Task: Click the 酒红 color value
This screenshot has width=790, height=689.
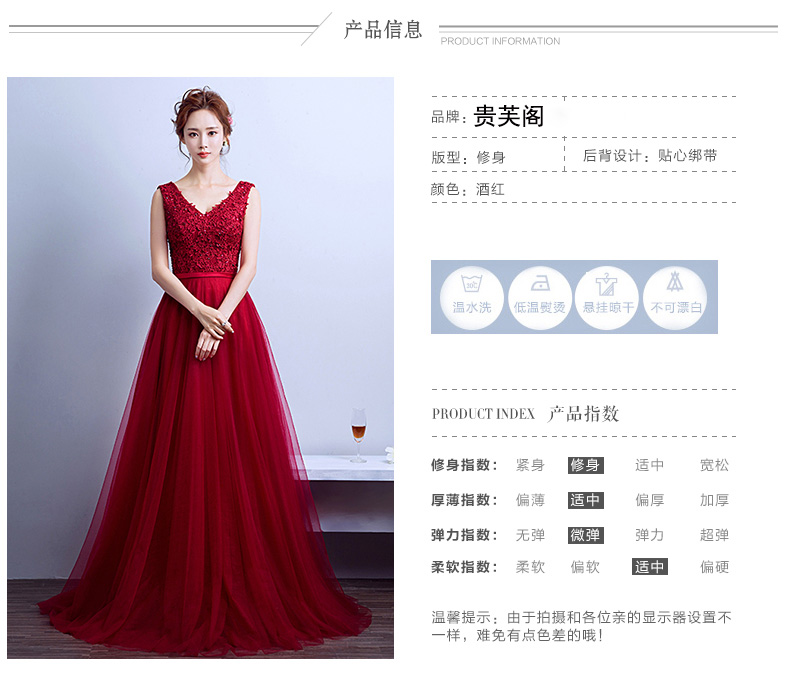Action: 490,190
